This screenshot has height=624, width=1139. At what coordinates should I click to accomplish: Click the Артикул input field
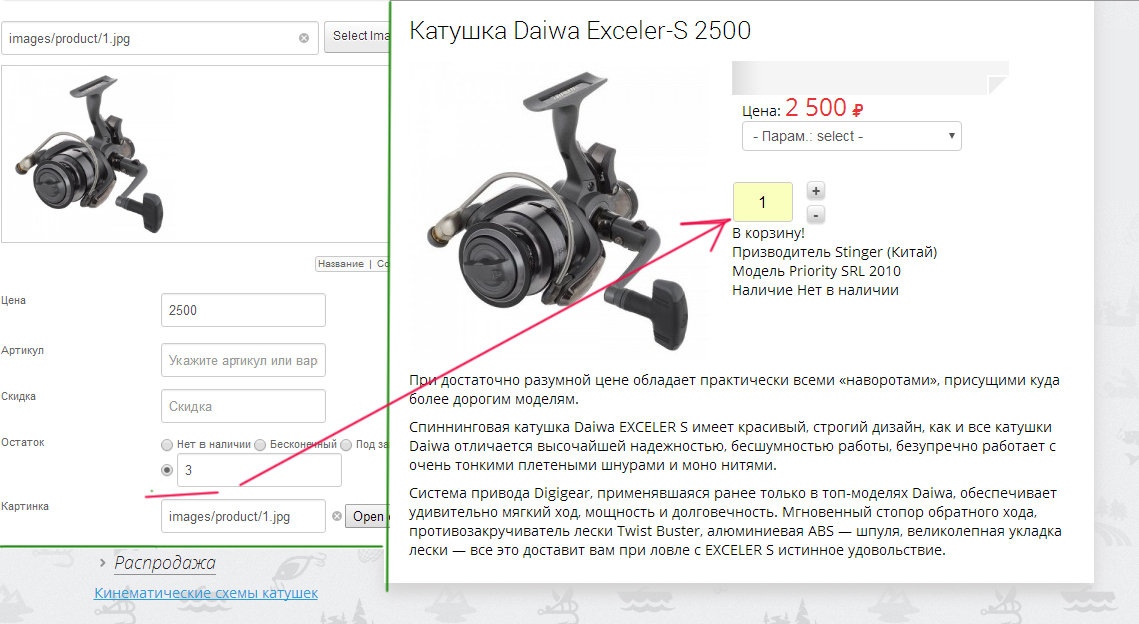click(x=243, y=360)
